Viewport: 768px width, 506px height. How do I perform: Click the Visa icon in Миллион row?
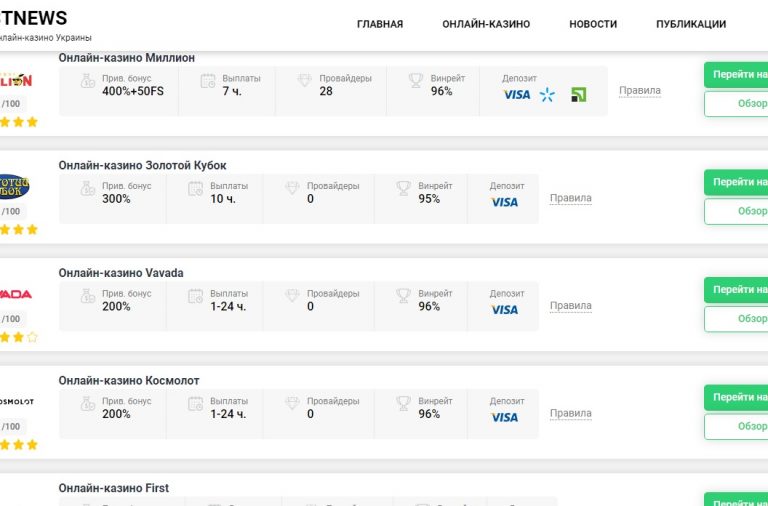tap(517, 95)
